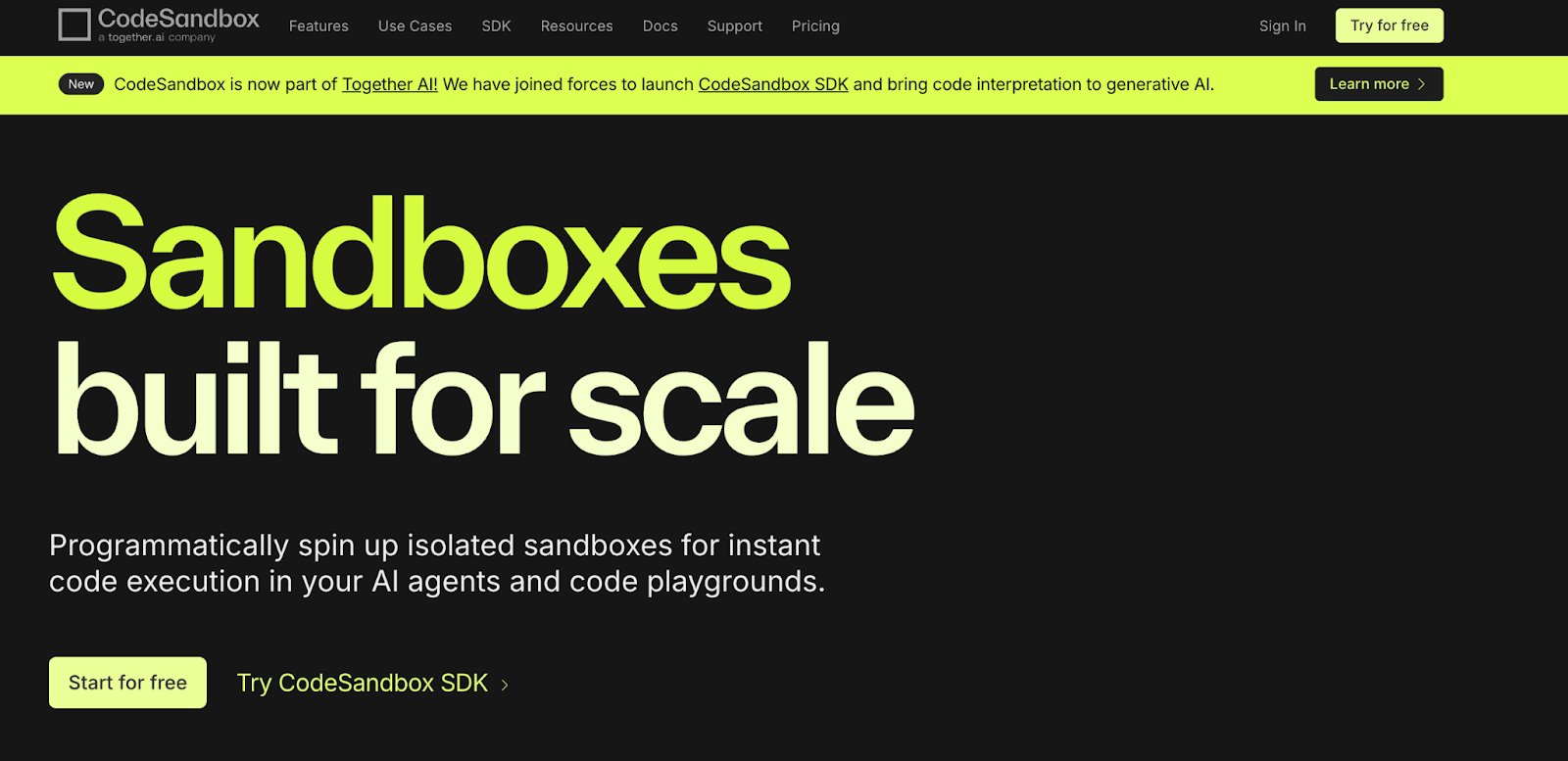Click the chevron after Try CodeSandbox SDK
Image resolution: width=1568 pixels, height=761 pixels.
[x=505, y=685]
